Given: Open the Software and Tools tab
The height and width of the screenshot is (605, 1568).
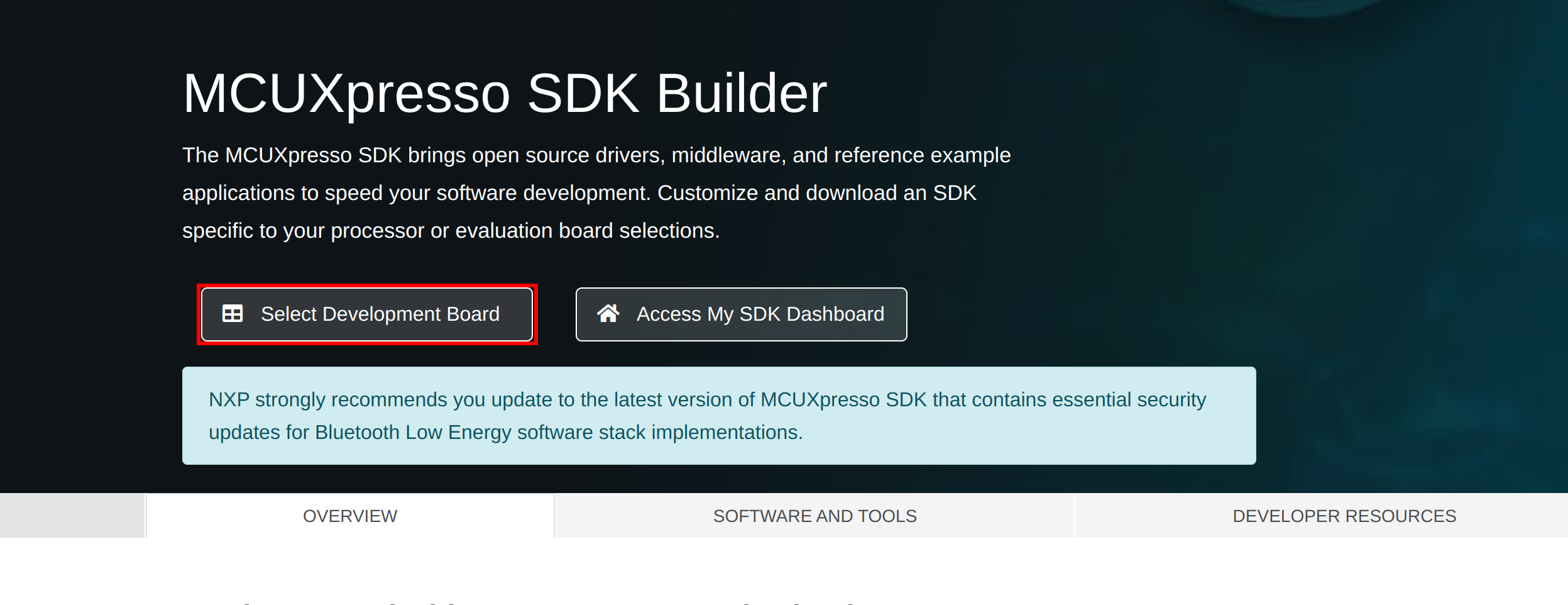Looking at the screenshot, I should pos(814,516).
